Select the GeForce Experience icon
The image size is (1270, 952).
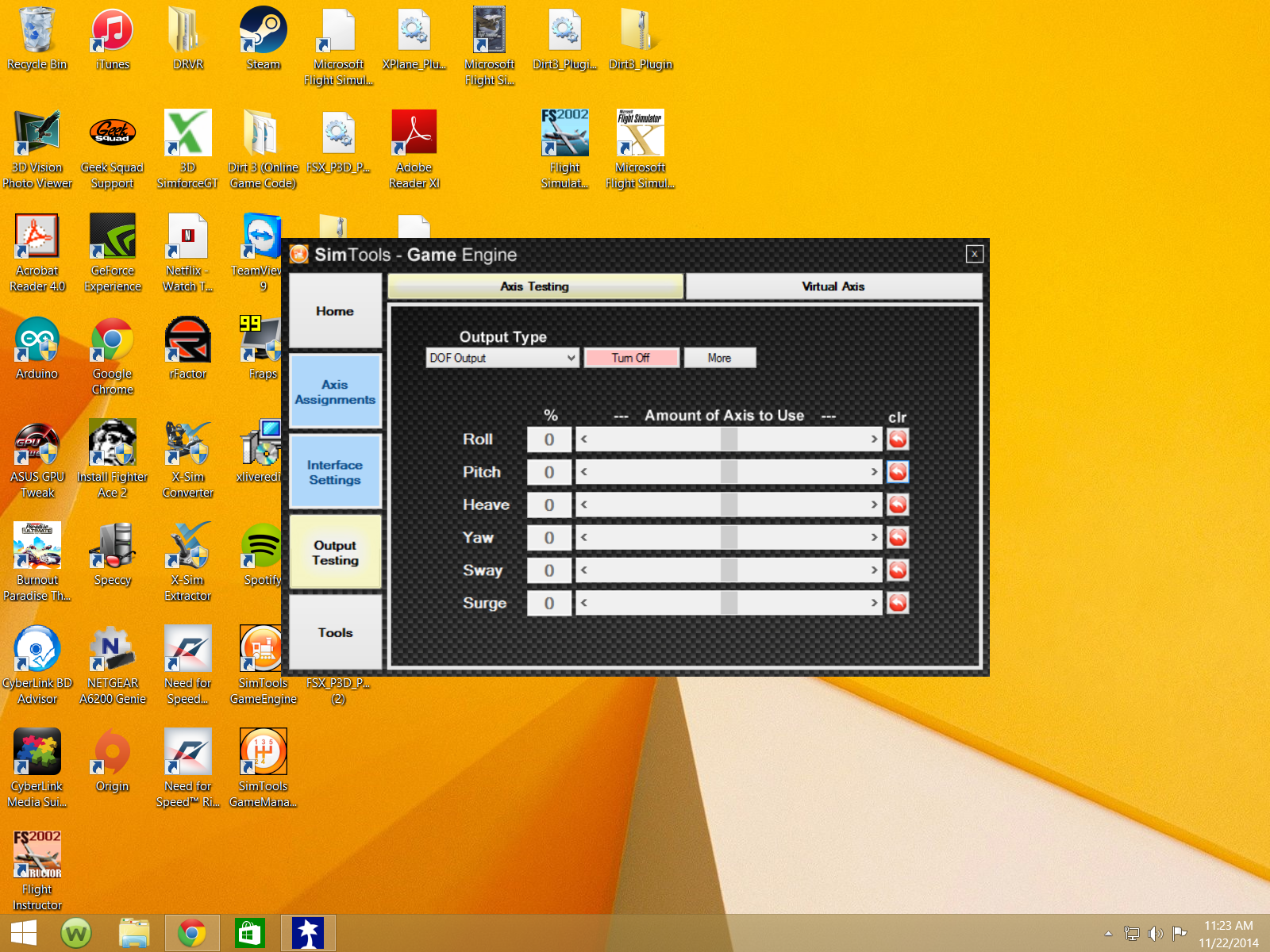[113, 252]
